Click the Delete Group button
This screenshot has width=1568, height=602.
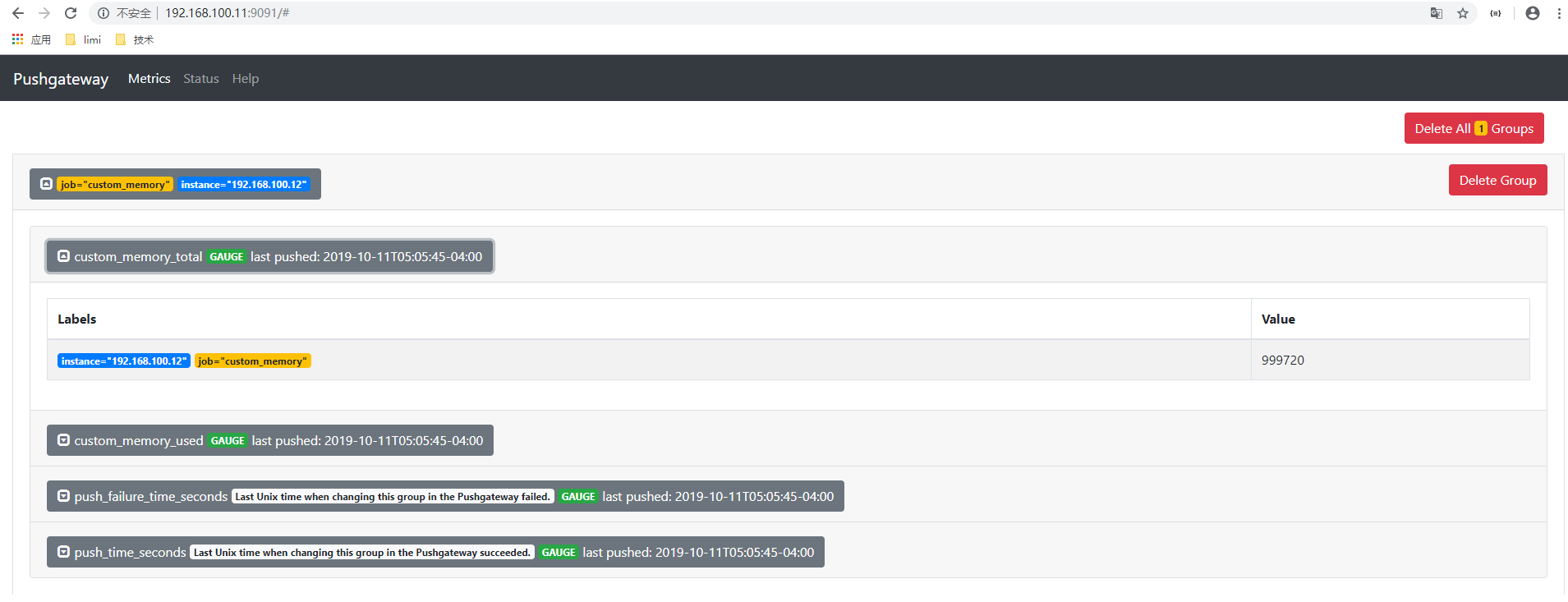[1497, 180]
